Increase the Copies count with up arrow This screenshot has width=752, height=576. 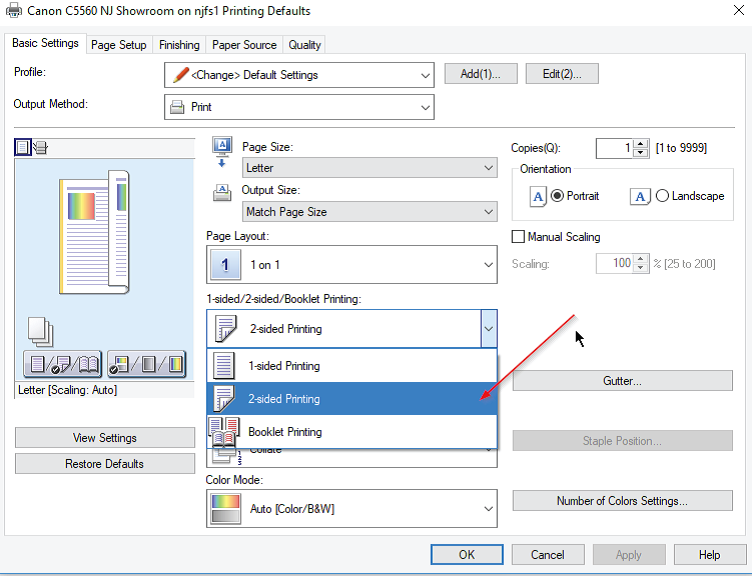tap(640, 144)
